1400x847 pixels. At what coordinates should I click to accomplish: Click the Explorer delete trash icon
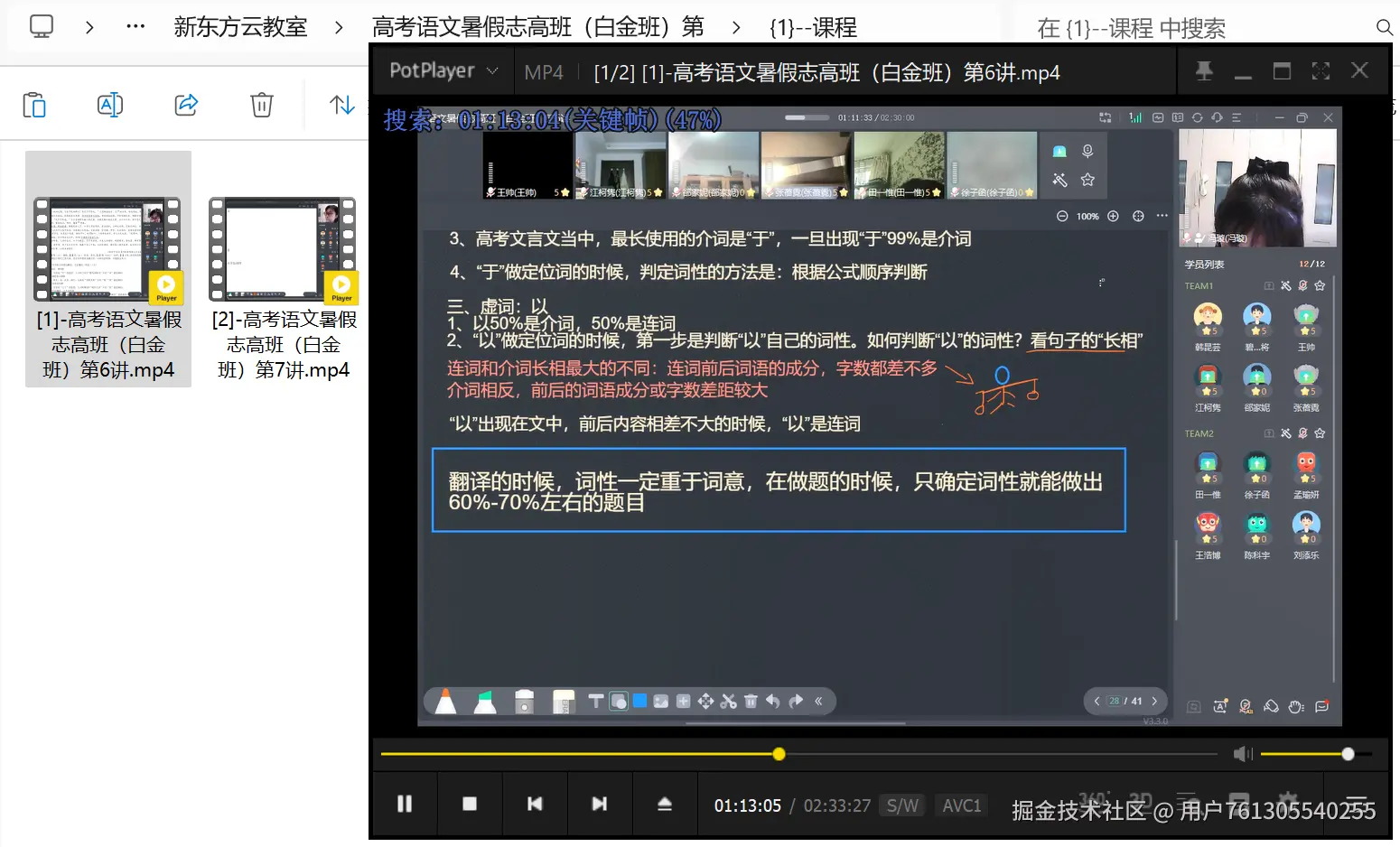tap(262, 105)
